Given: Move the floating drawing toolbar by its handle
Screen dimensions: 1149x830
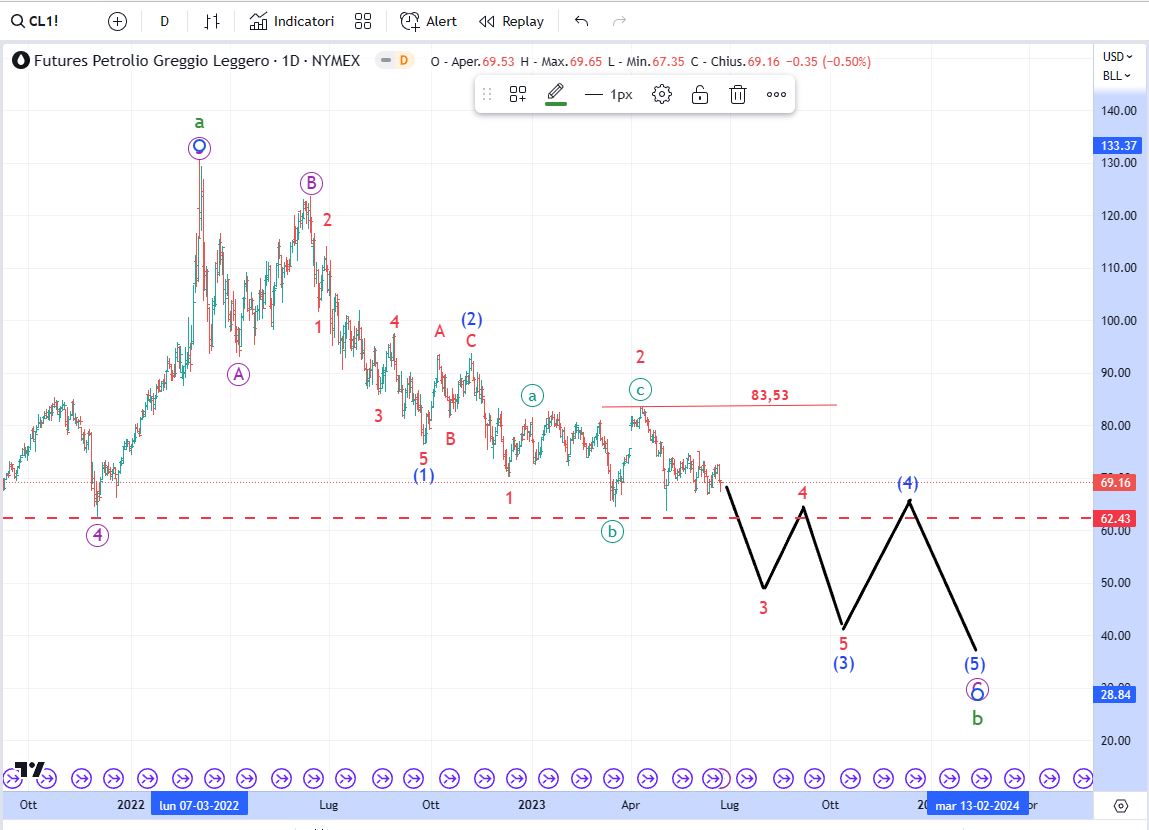Looking at the screenshot, I should [x=487, y=95].
